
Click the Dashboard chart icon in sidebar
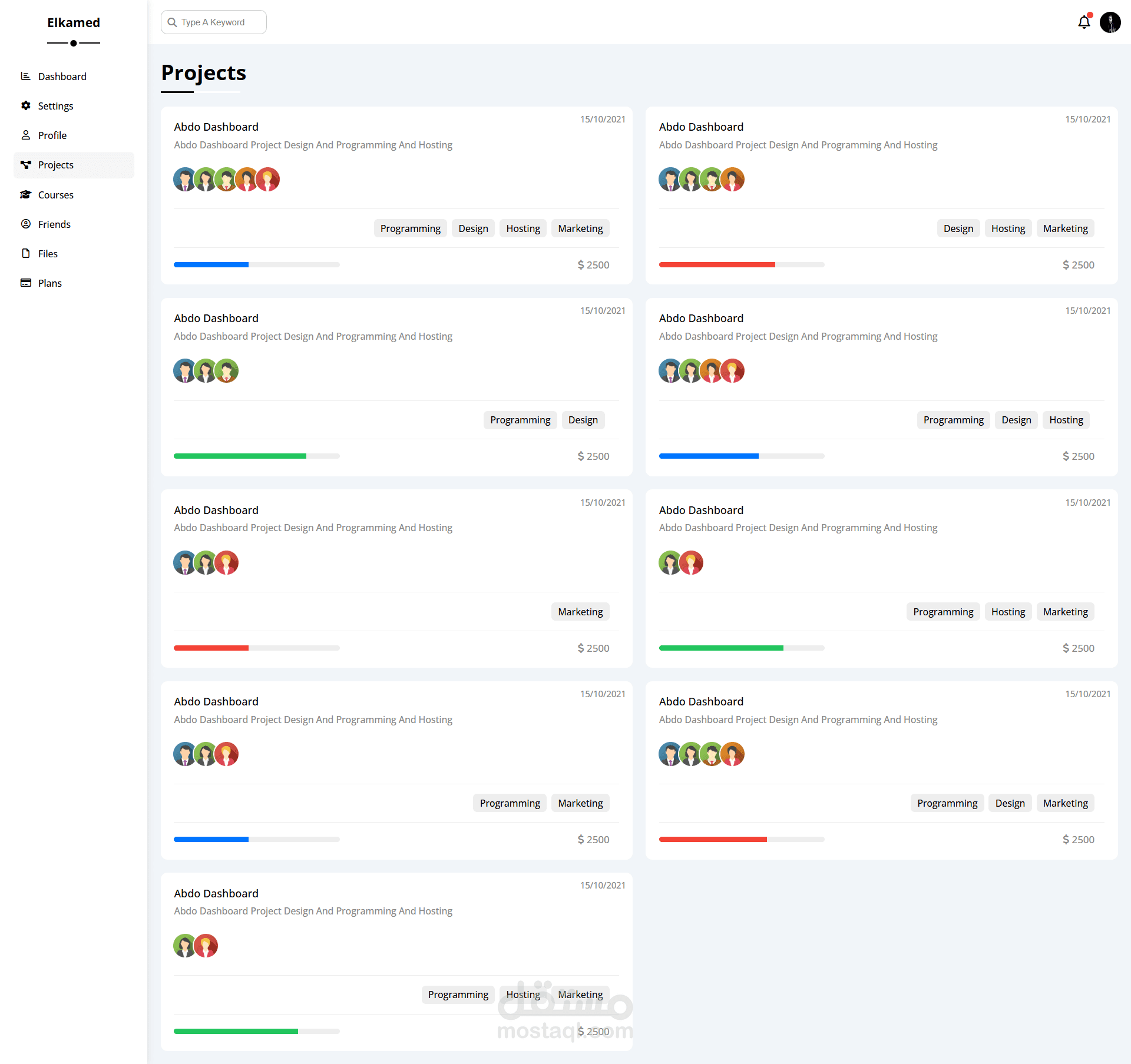pos(25,76)
